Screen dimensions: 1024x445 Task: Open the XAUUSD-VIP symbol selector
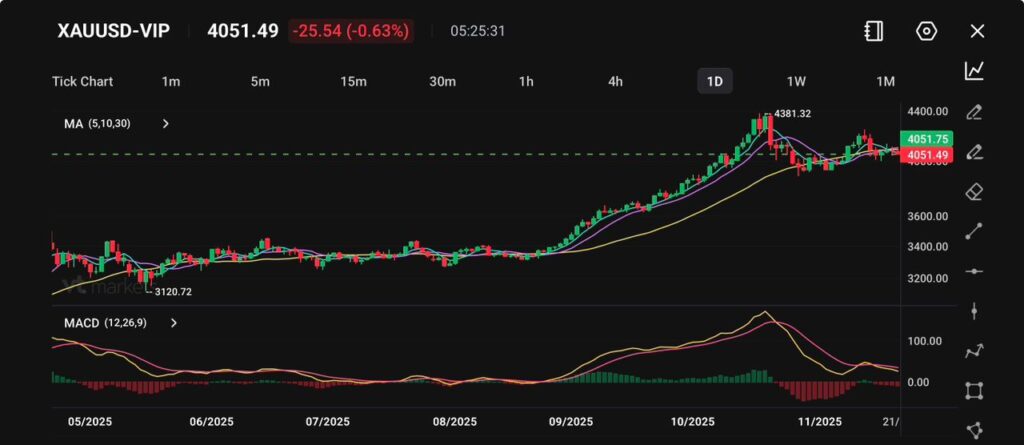(x=113, y=31)
